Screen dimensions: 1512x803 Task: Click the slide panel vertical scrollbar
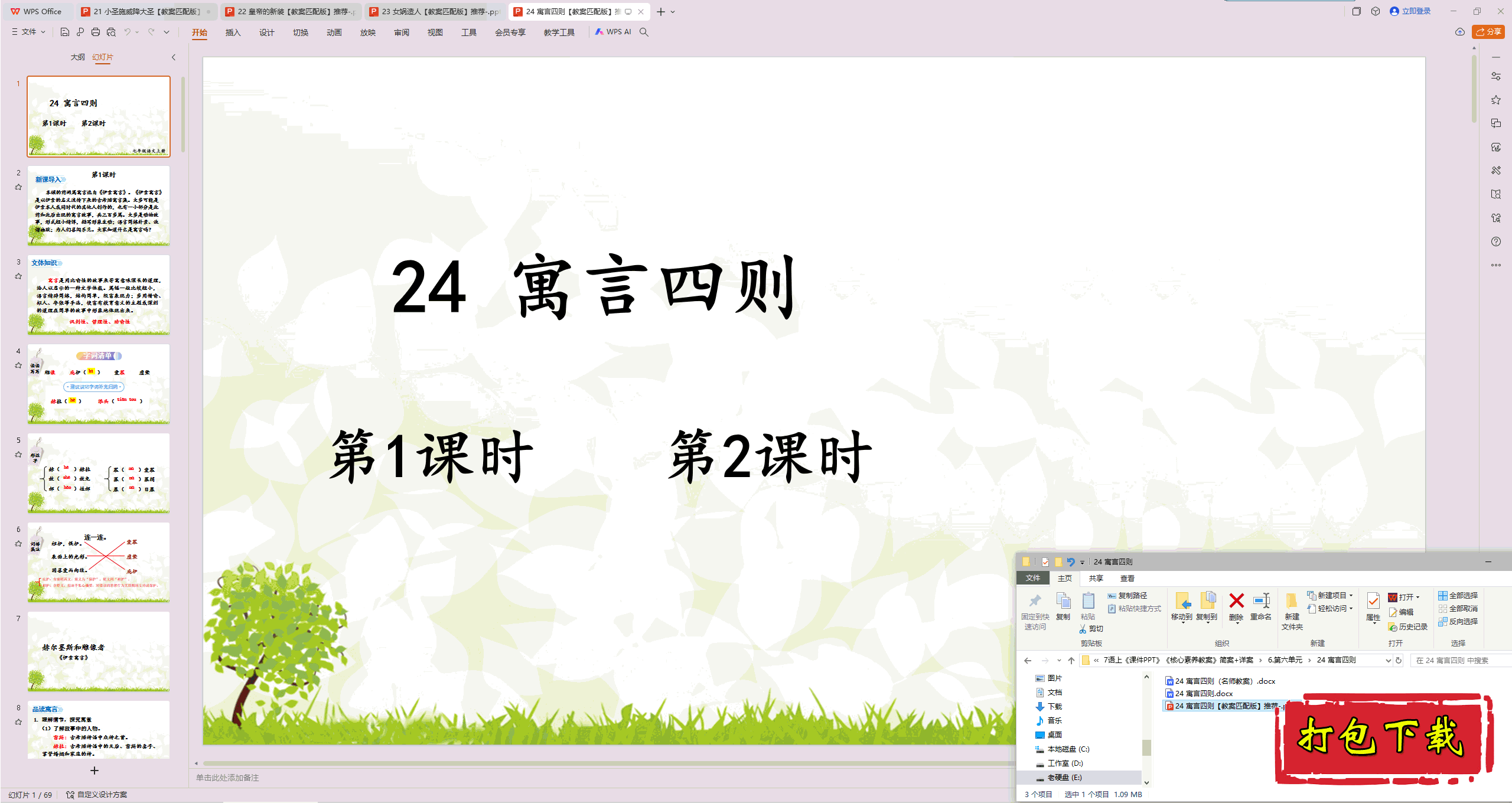(183, 115)
